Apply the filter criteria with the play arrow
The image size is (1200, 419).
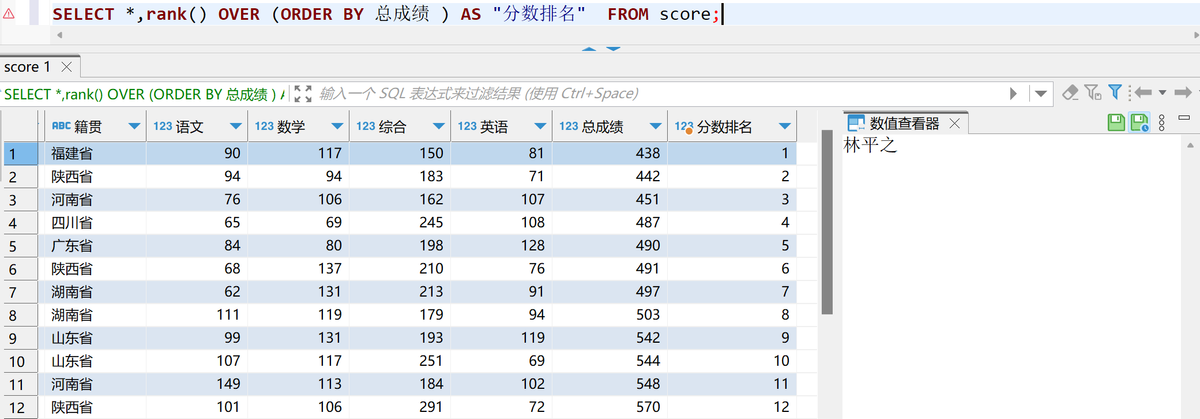(1013, 93)
